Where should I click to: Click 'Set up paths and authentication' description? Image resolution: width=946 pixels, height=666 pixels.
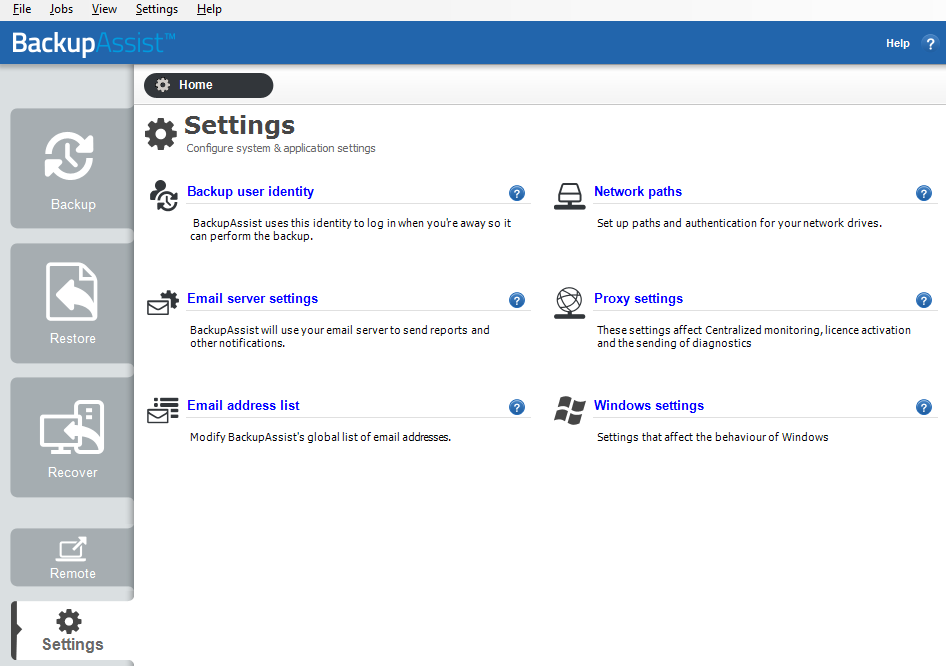point(739,223)
